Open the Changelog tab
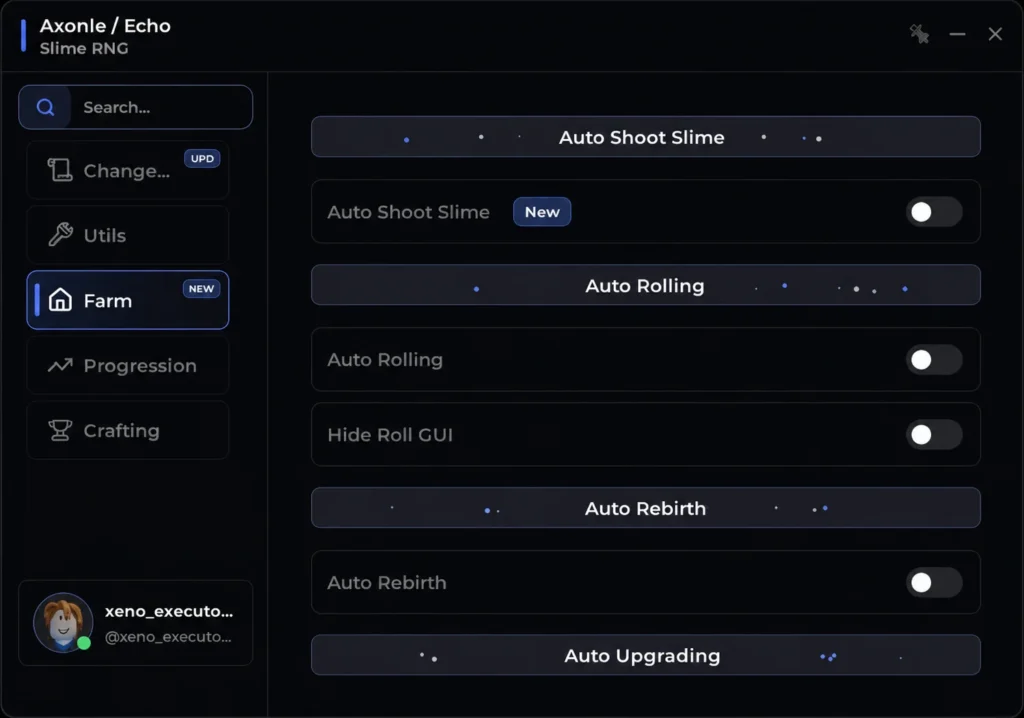 127,170
